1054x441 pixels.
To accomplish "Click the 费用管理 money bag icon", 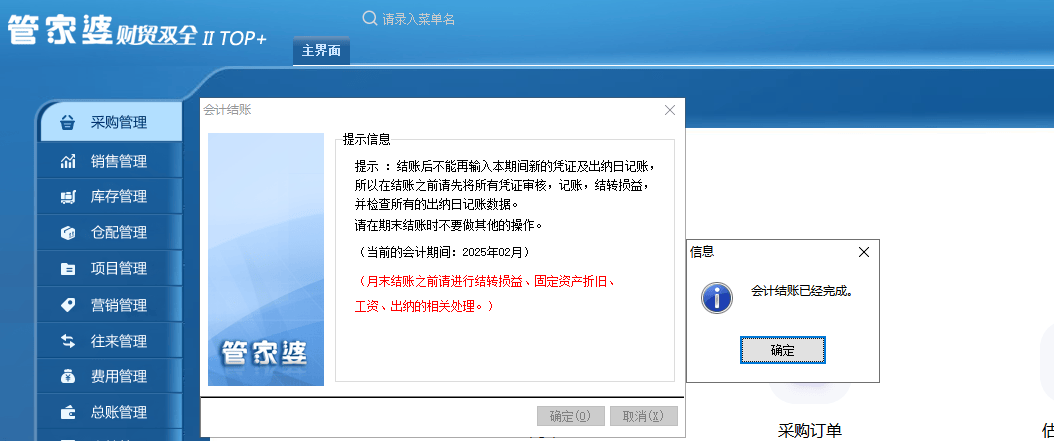I will 68,376.
